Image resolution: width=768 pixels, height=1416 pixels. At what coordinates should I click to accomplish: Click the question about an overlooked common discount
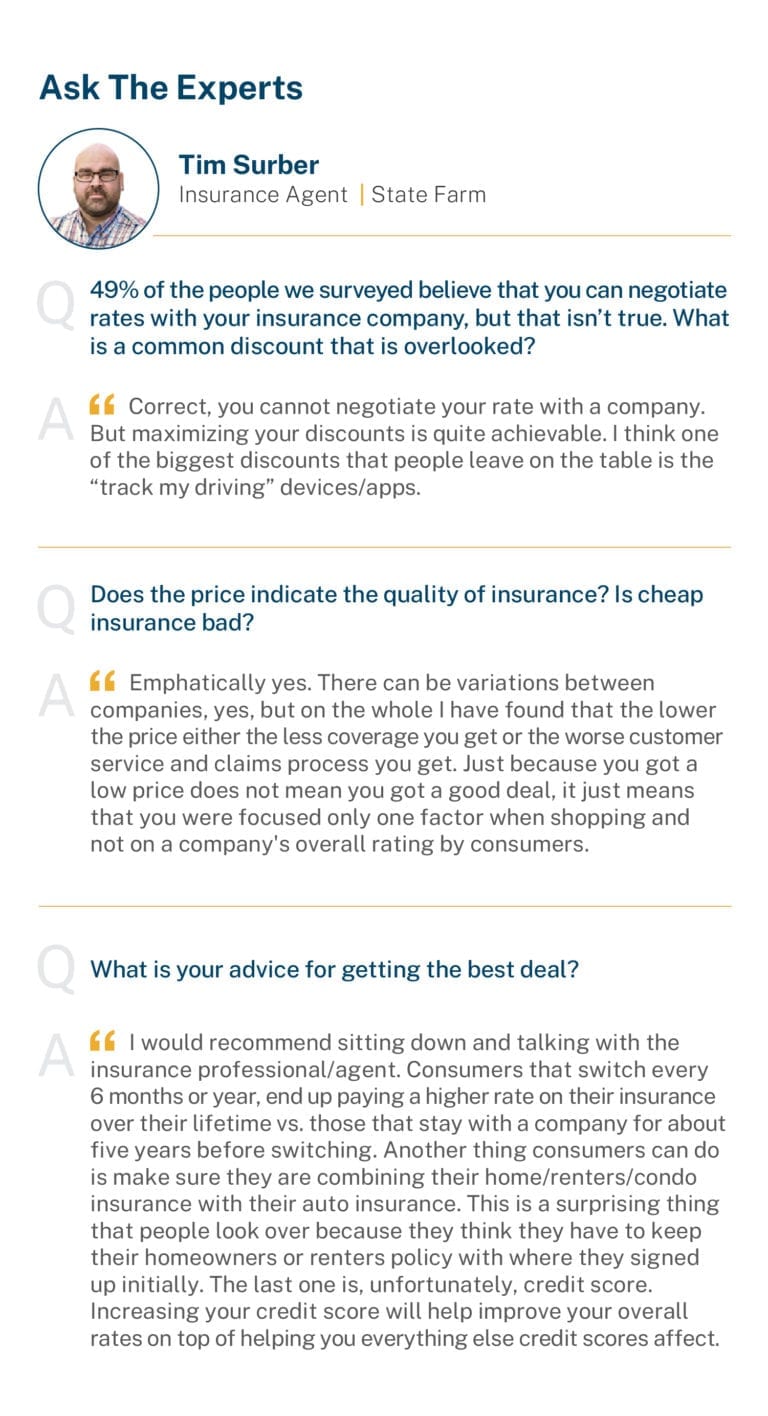[x=410, y=318]
